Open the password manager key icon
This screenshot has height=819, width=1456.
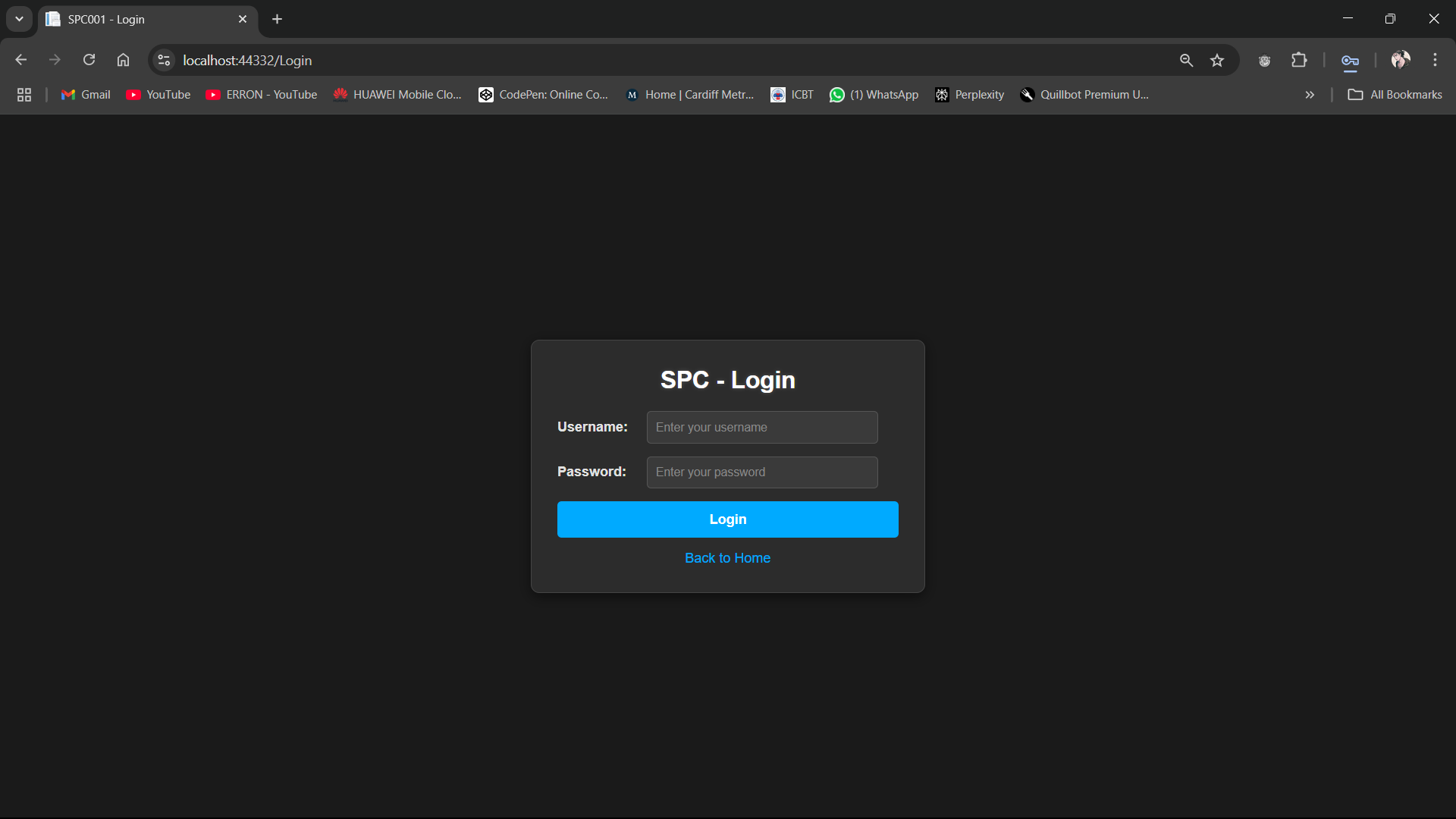(1350, 61)
